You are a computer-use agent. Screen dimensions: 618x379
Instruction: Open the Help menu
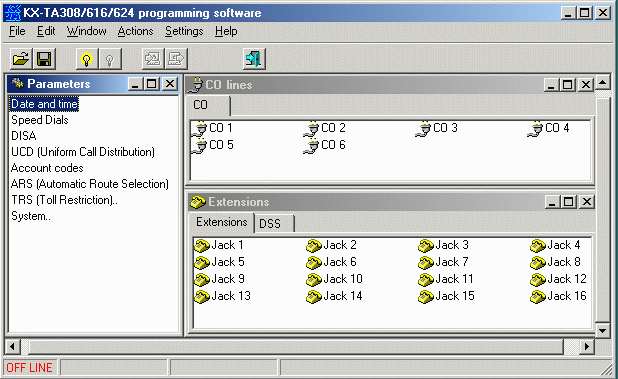pos(226,31)
